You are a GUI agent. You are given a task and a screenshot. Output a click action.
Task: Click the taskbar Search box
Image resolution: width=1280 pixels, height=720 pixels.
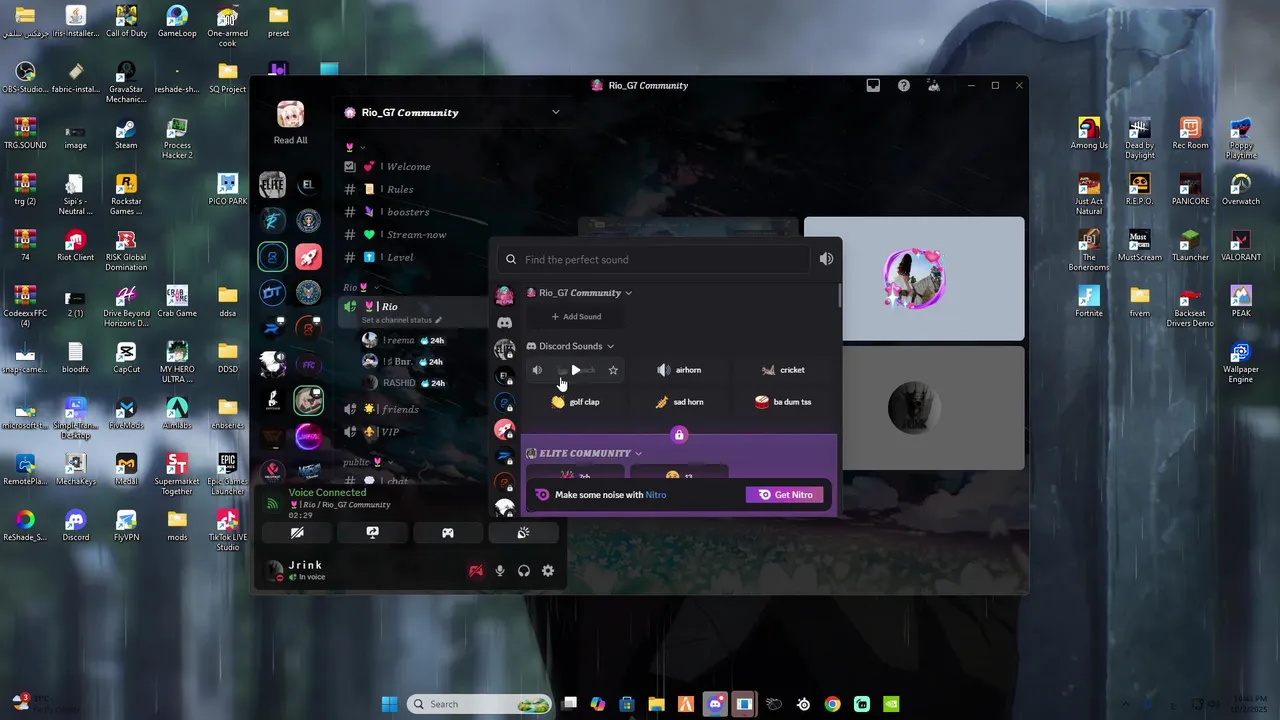pyautogui.click(x=479, y=704)
